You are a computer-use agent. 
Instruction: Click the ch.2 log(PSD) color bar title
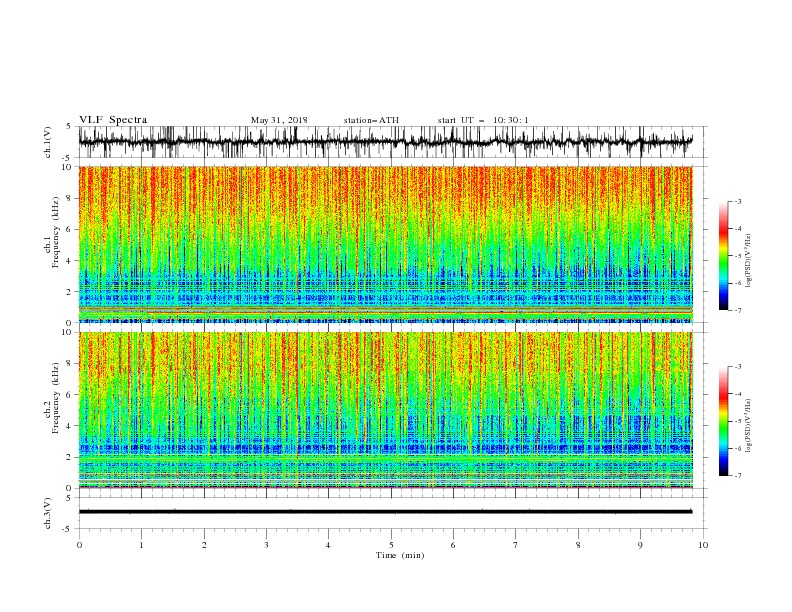point(749,426)
